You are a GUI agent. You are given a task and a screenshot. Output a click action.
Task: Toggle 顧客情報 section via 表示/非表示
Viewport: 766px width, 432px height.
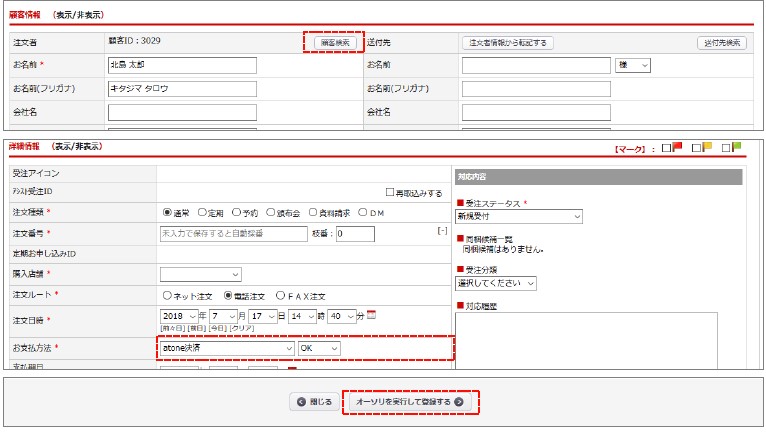point(77,15)
